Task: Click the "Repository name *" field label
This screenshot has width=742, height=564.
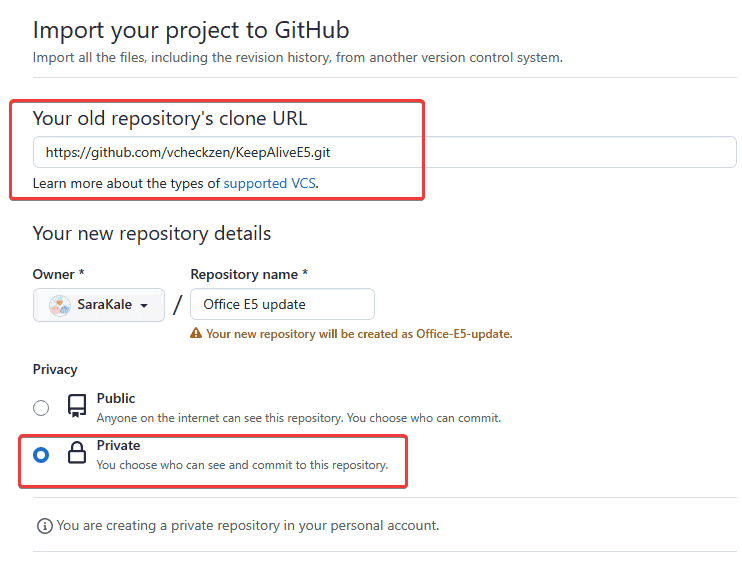Action: pos(248,274)
